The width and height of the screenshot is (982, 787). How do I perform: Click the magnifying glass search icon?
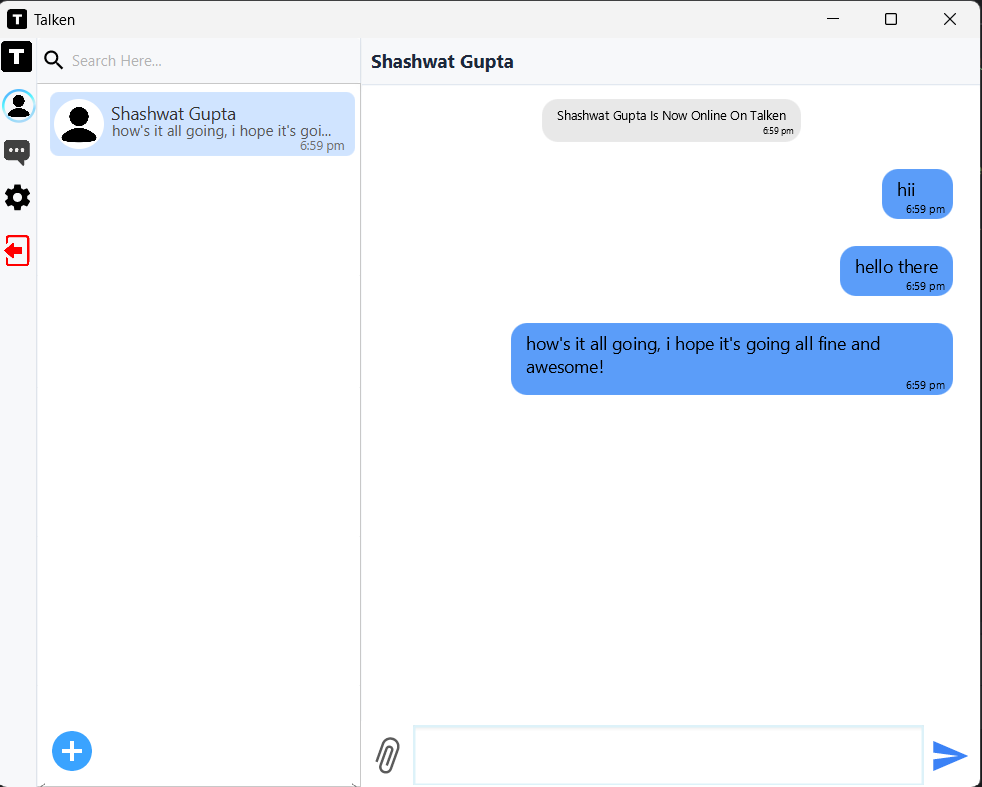pyautogui.click(x=54, y=61)
